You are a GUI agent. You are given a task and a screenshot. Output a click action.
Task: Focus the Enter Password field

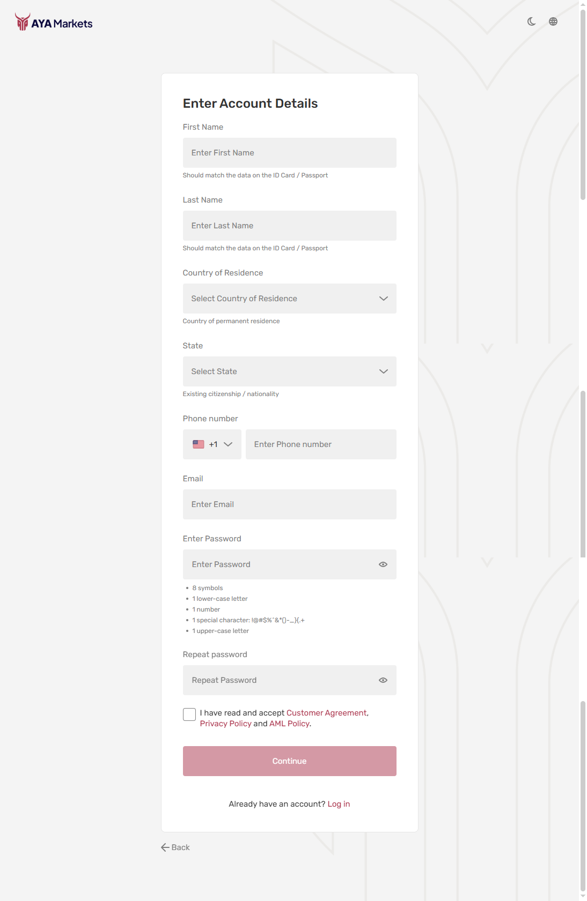pos(289,564)
